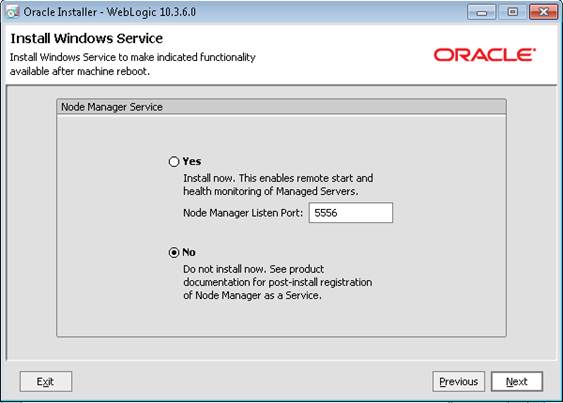Click the window title text WebLogic 10.3.6.0

(151, 12)
